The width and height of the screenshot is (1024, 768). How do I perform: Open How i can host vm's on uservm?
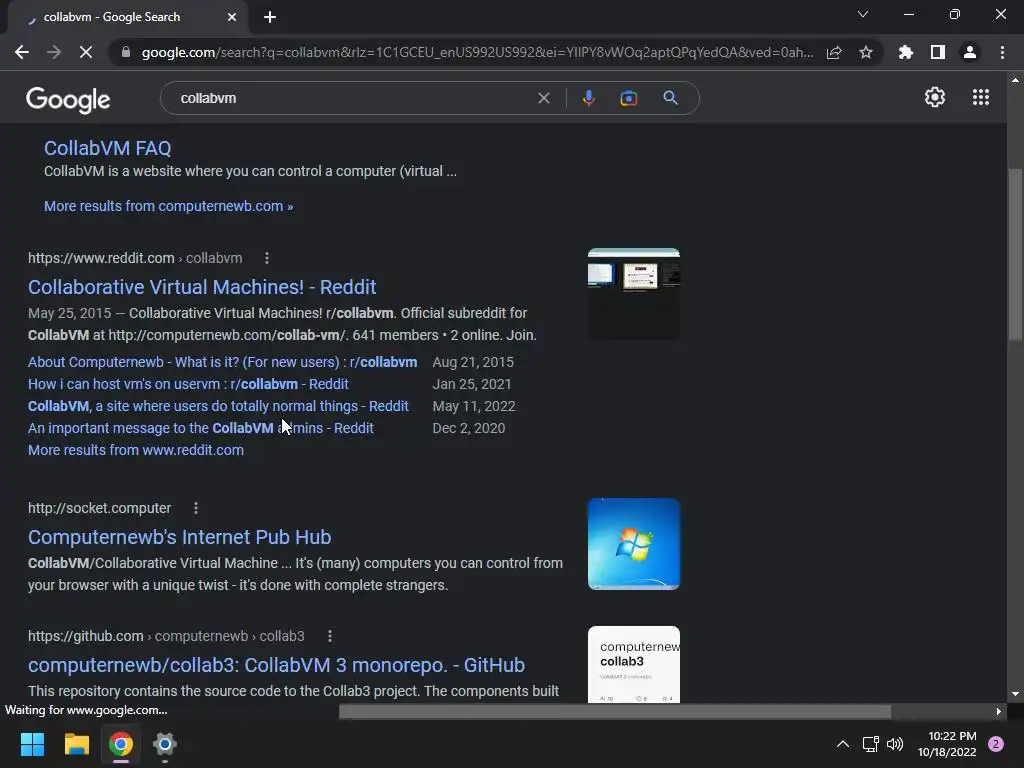tap(188, 384)
